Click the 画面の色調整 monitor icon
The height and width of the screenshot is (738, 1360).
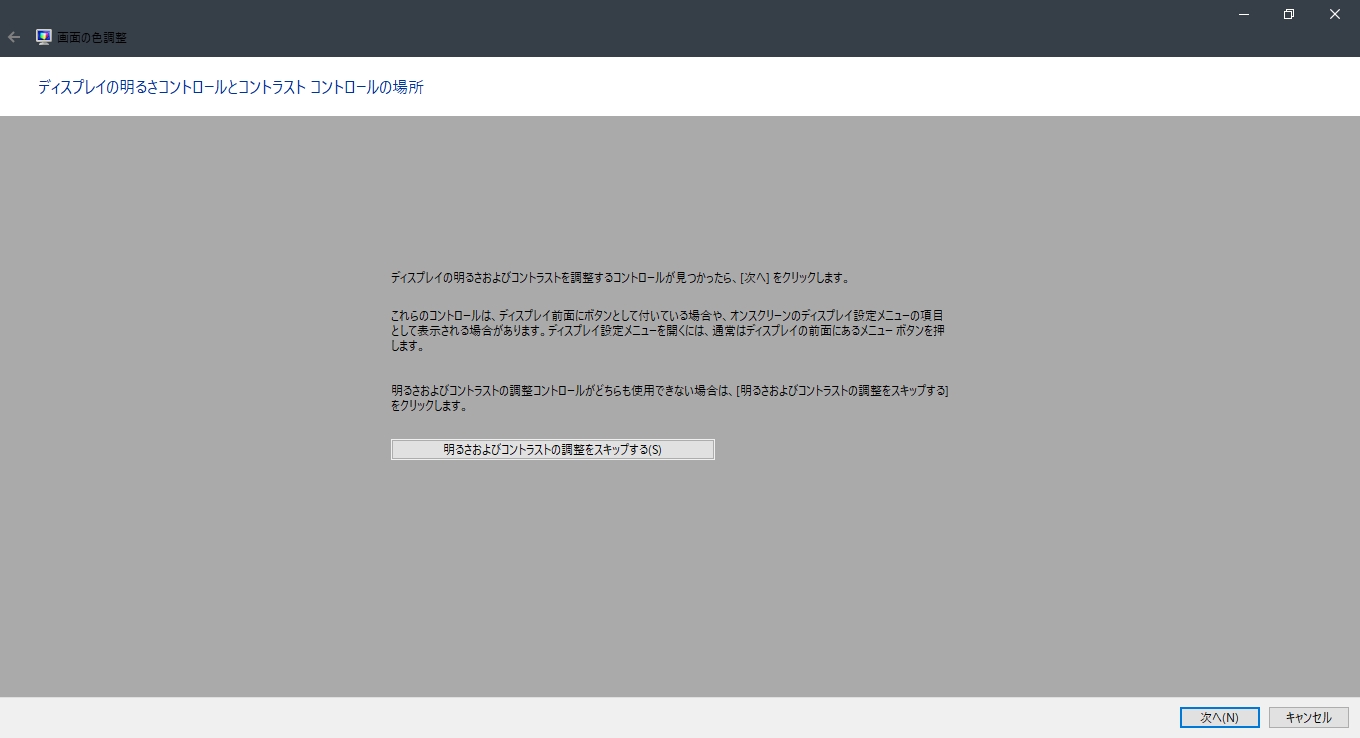tap(44, 37)
